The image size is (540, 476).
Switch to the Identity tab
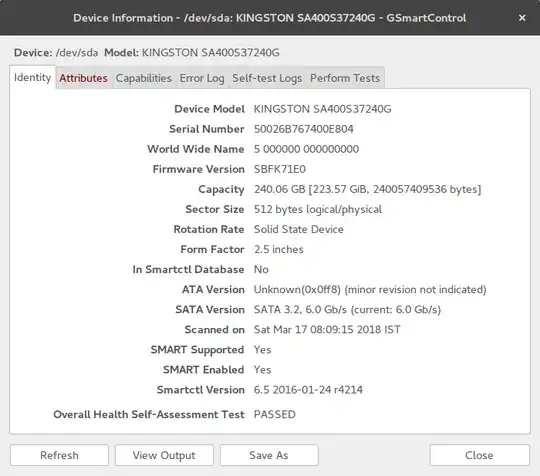click(32, 77)
